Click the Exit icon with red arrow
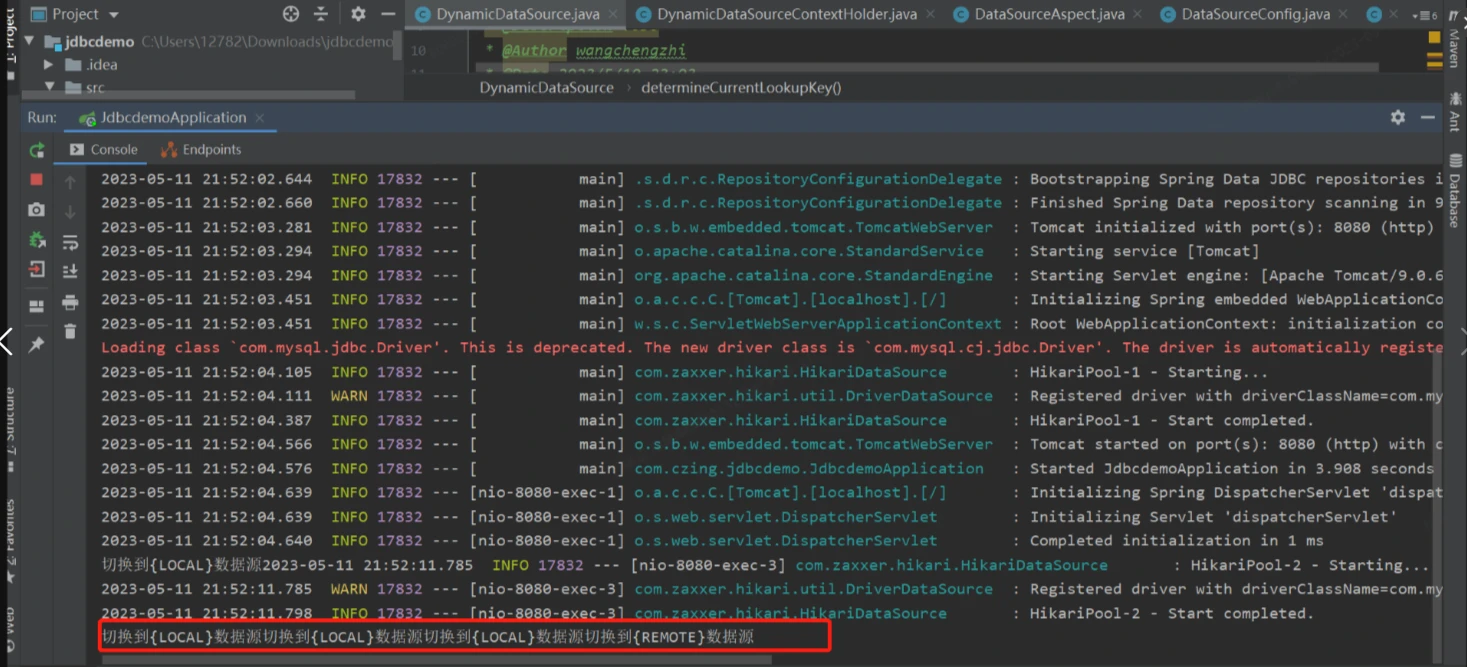 click(37, 269)
